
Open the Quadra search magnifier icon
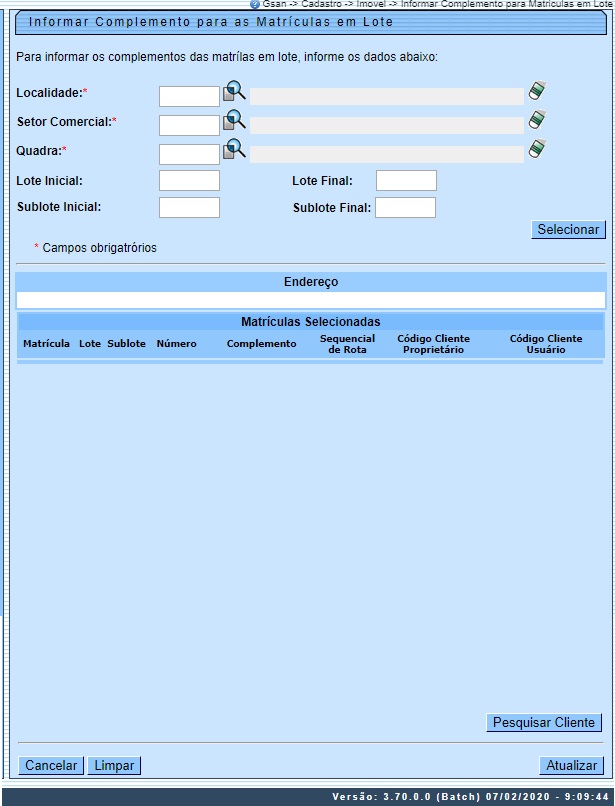[x=234, y=151]
